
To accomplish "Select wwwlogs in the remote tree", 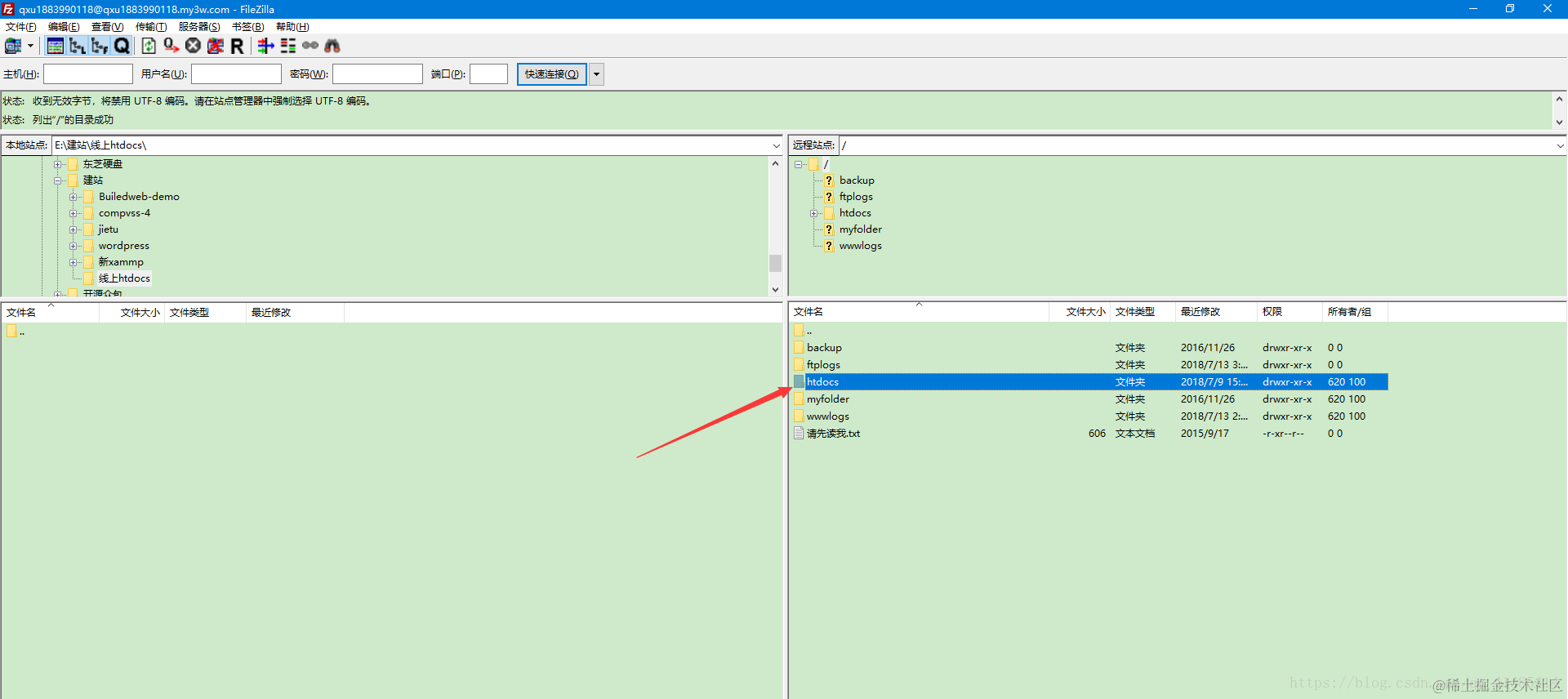I will (861, 246).
